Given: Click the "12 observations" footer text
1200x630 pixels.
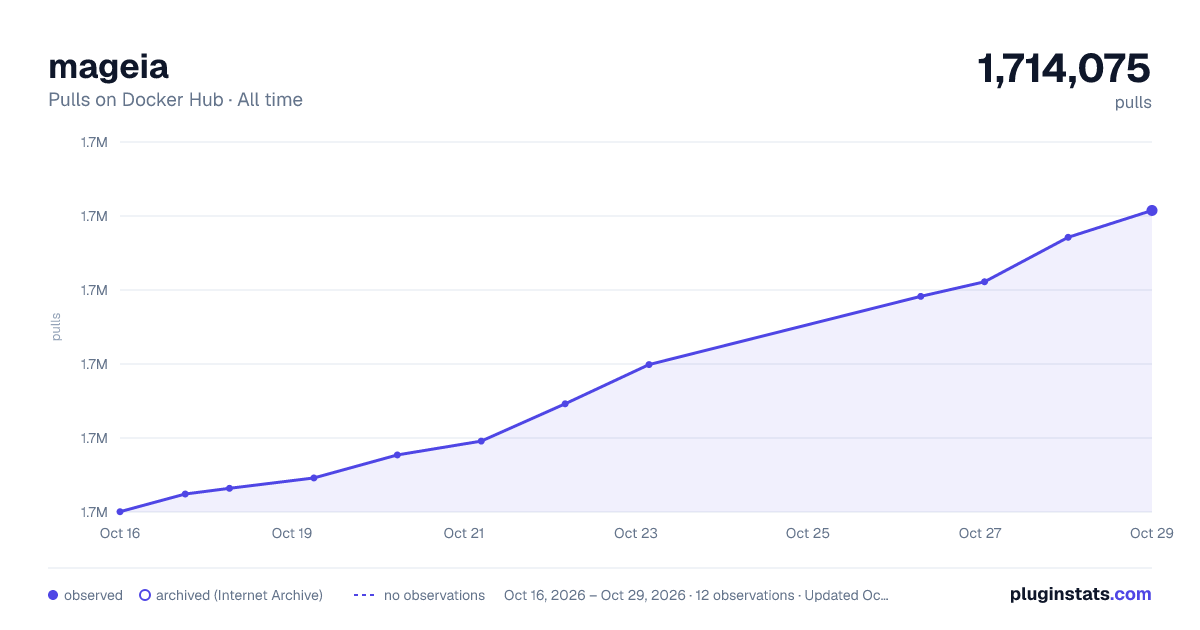Looking at the screenshot, I should pyautogui.click(x=745, y=595).
